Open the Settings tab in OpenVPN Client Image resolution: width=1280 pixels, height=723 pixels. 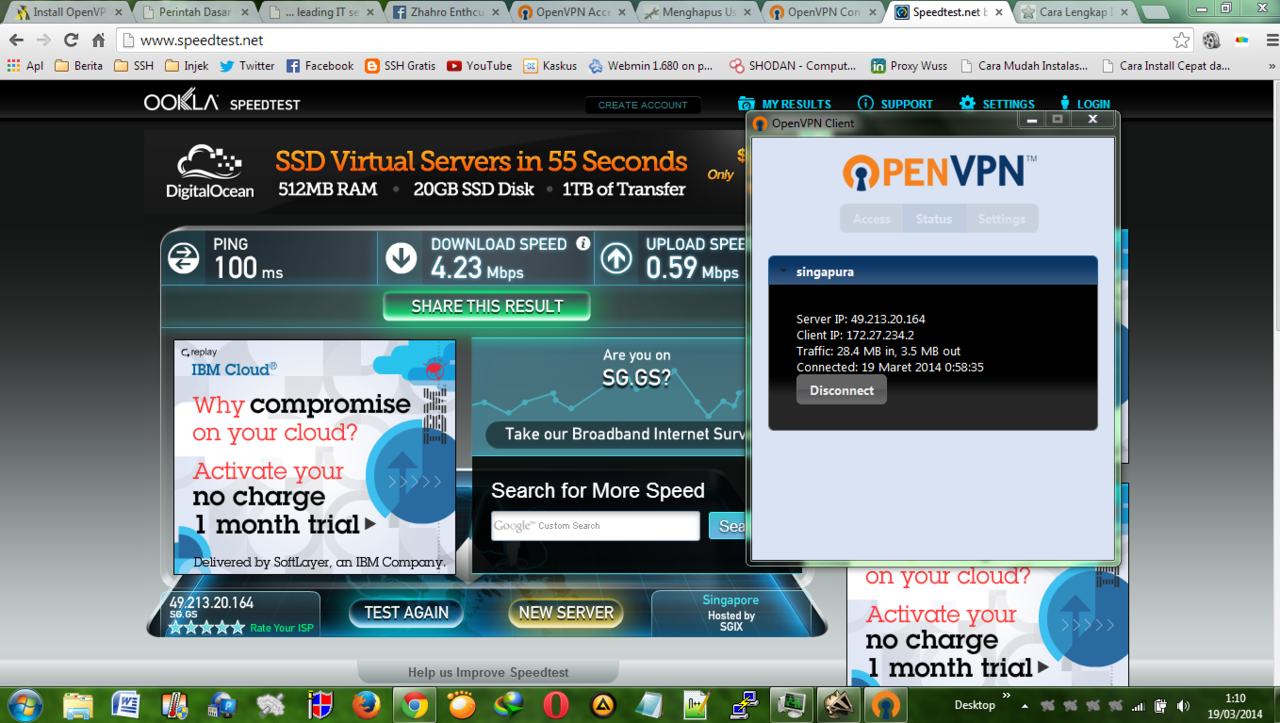click(1001, 219)
